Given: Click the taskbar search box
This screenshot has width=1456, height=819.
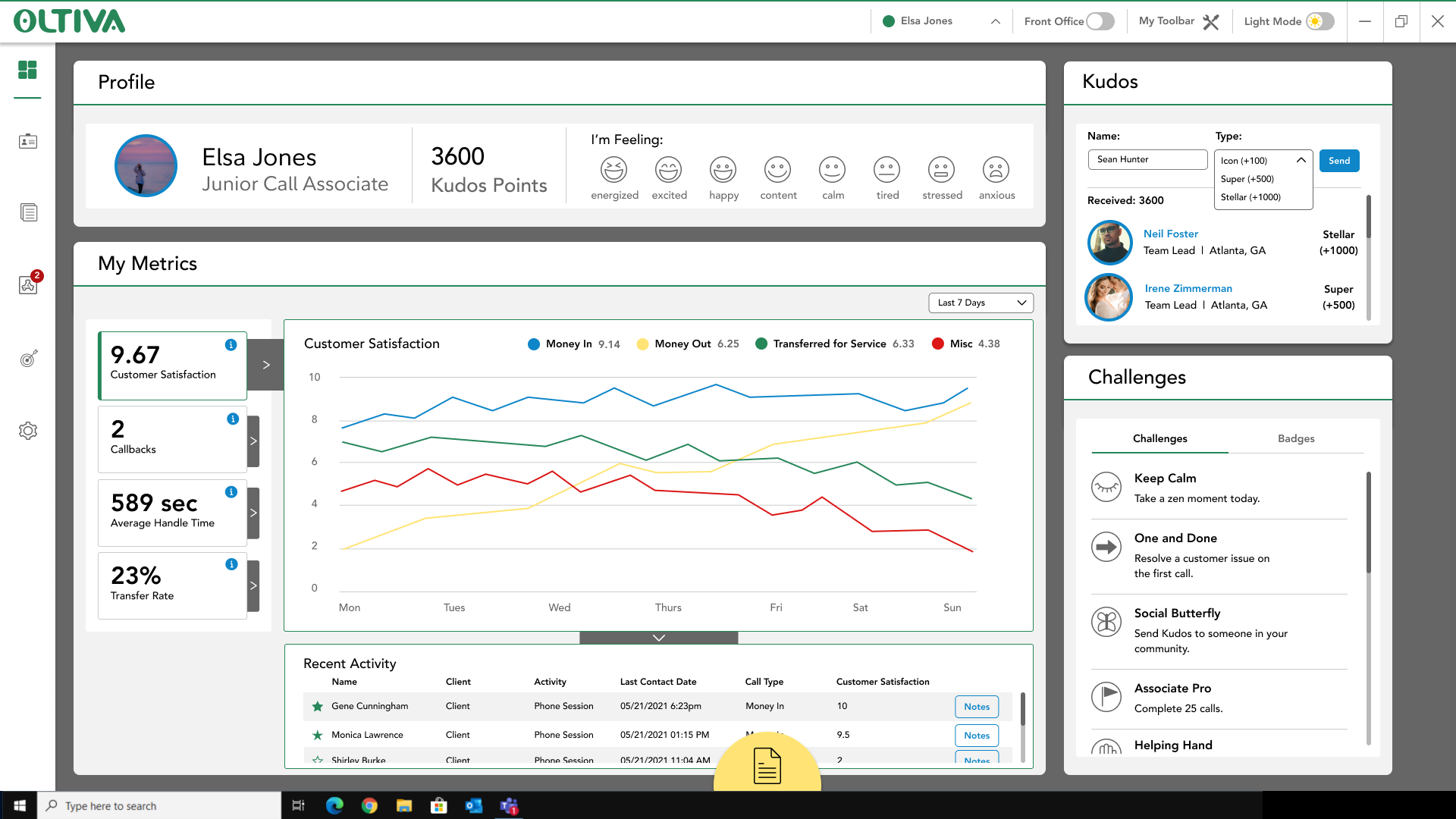Looking at the screenshot, I should click(x=159, y=805).
